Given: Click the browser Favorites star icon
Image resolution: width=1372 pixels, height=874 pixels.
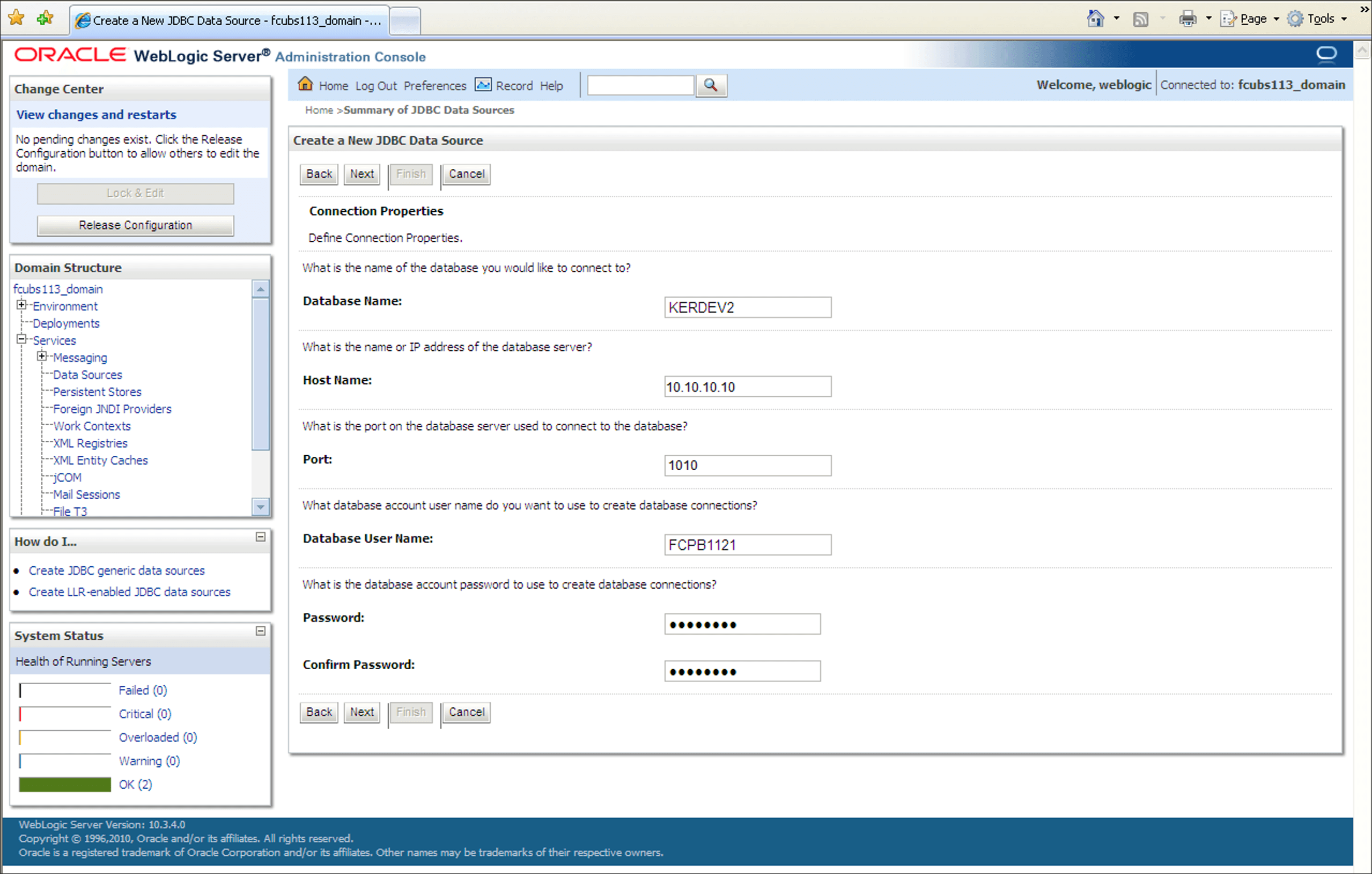Looking at the screenshot, I should click(x=17, y=18).
